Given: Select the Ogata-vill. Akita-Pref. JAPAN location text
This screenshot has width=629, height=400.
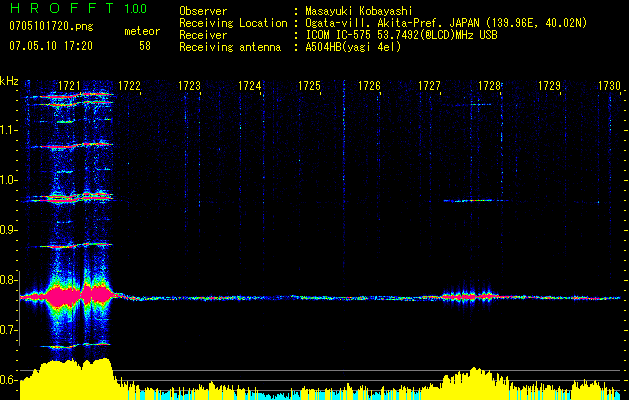Looking at the screenshot, I should point(446,23).
